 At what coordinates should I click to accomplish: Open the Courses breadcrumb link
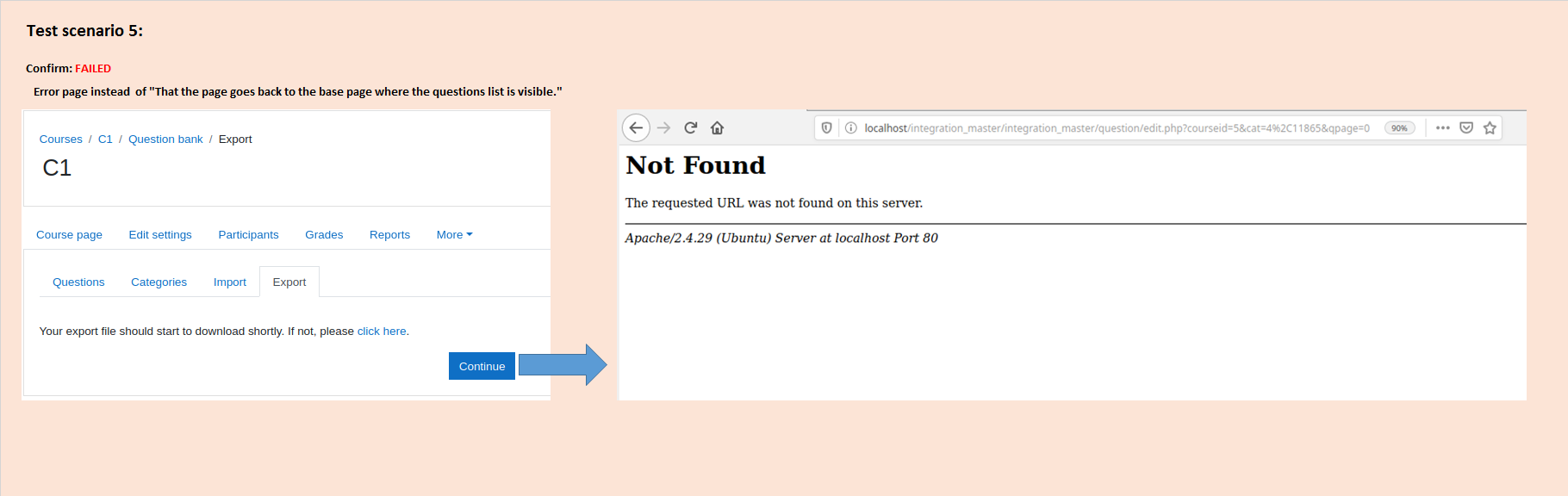click(60, 139)
